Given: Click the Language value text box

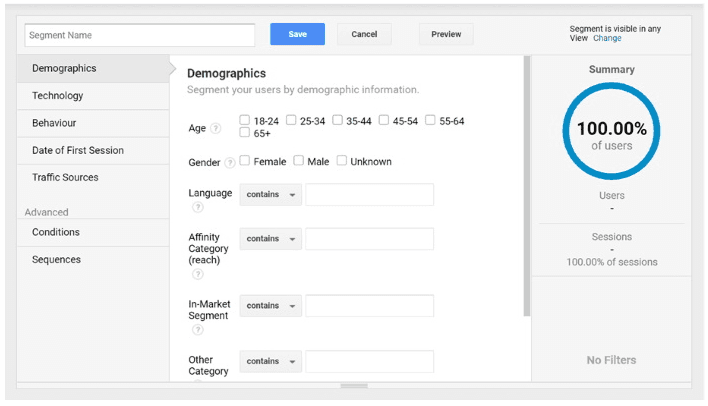Looking at the screenshot, I should click(369, 195).
